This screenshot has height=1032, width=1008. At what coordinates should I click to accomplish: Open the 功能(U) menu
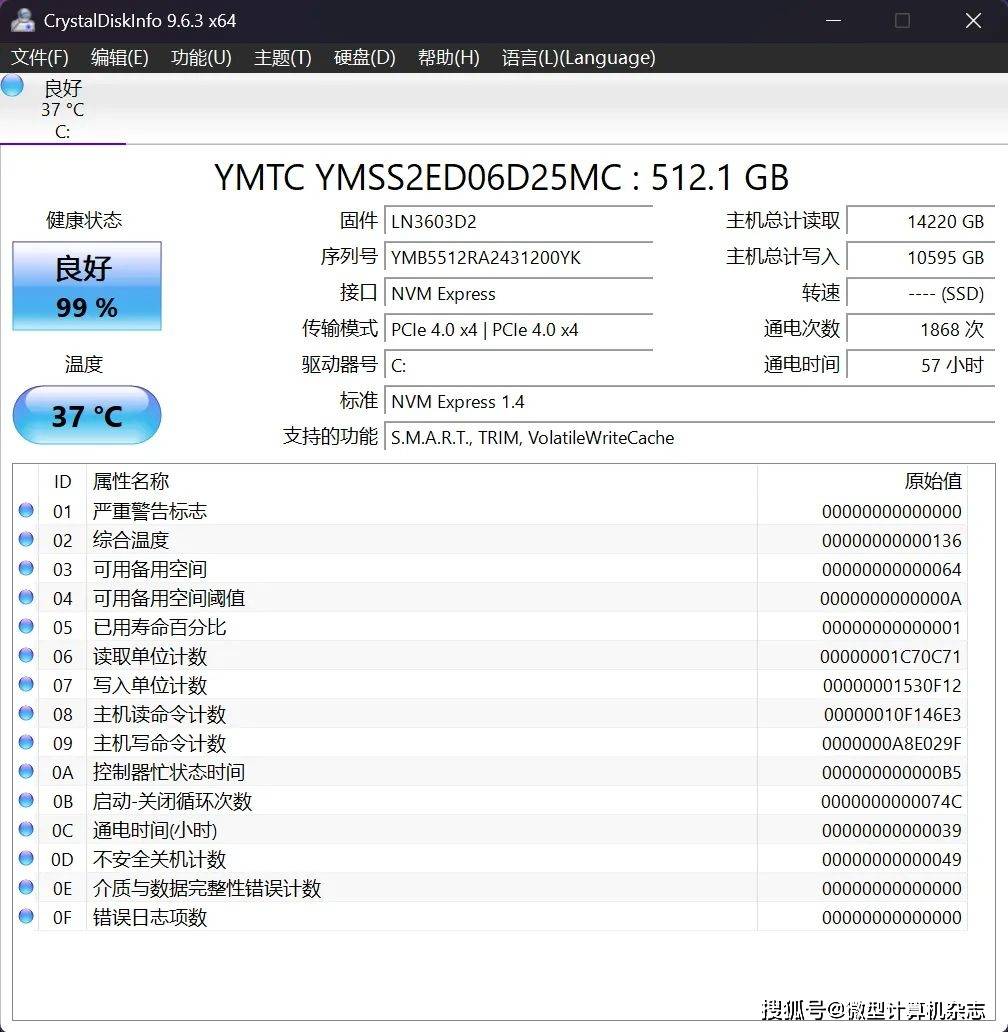click(x=201, y=58)
